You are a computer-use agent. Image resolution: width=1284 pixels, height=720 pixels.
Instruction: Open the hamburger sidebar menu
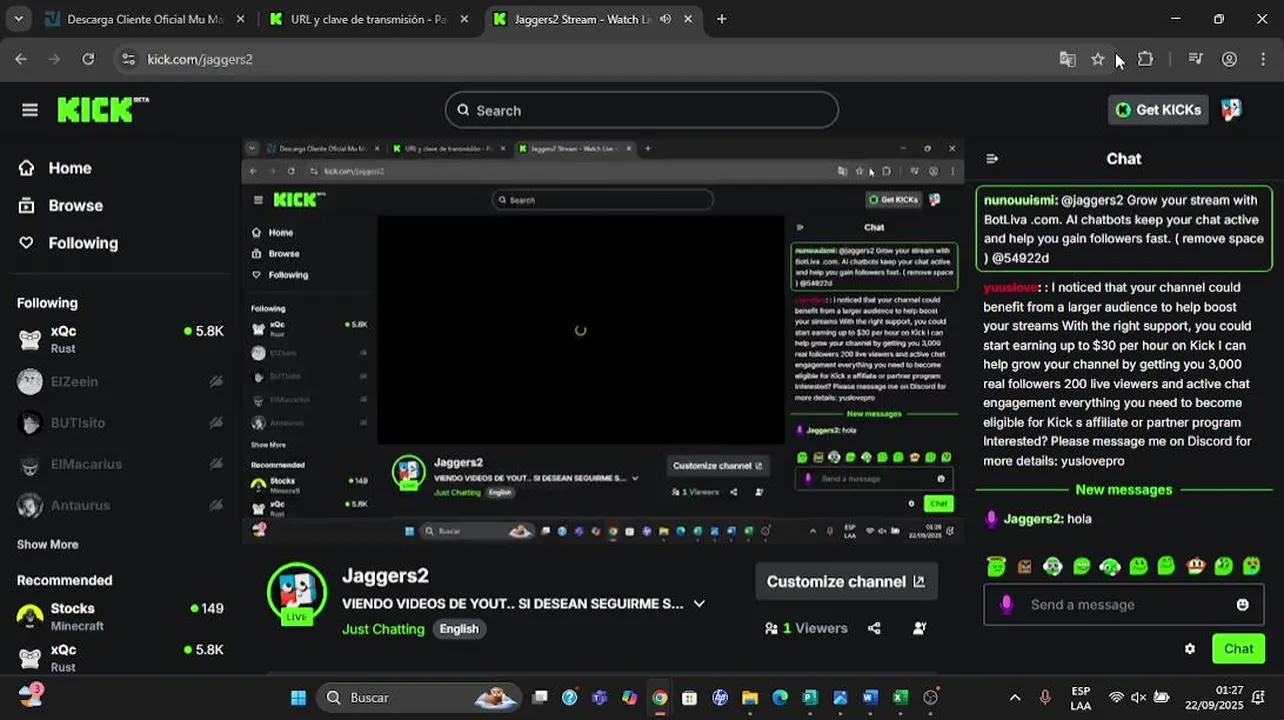click(30, 110)
